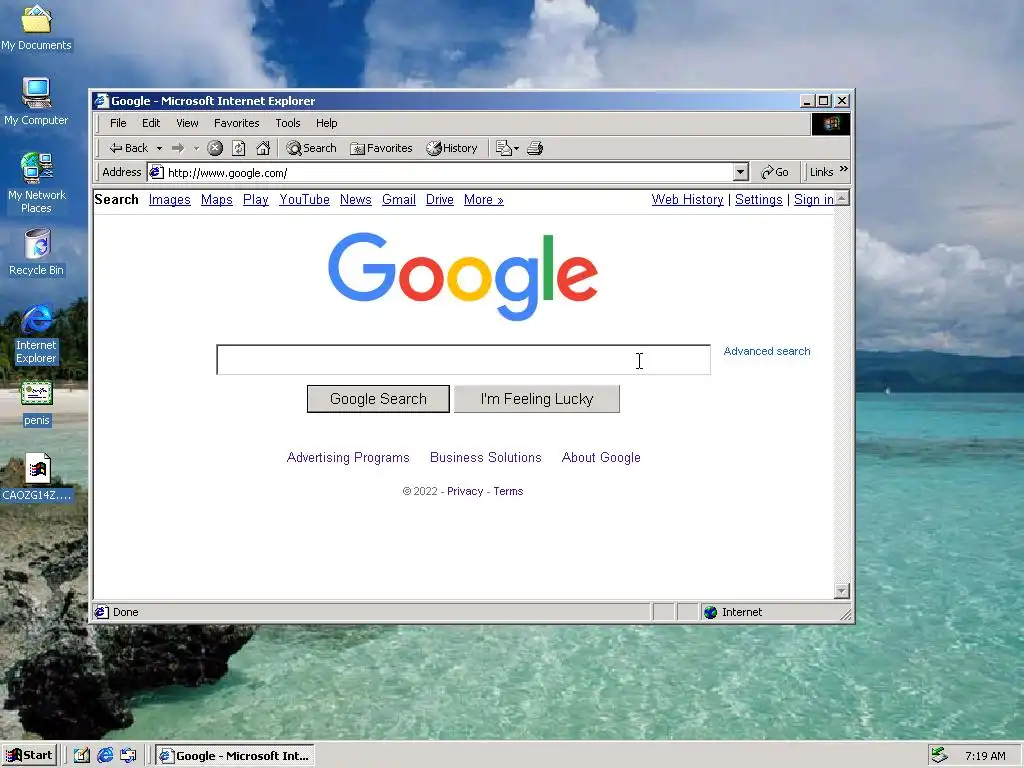This screenshot has width=1024, height=768.
Task: Expand the Links toolbar chevron
Action: (843, 169)
